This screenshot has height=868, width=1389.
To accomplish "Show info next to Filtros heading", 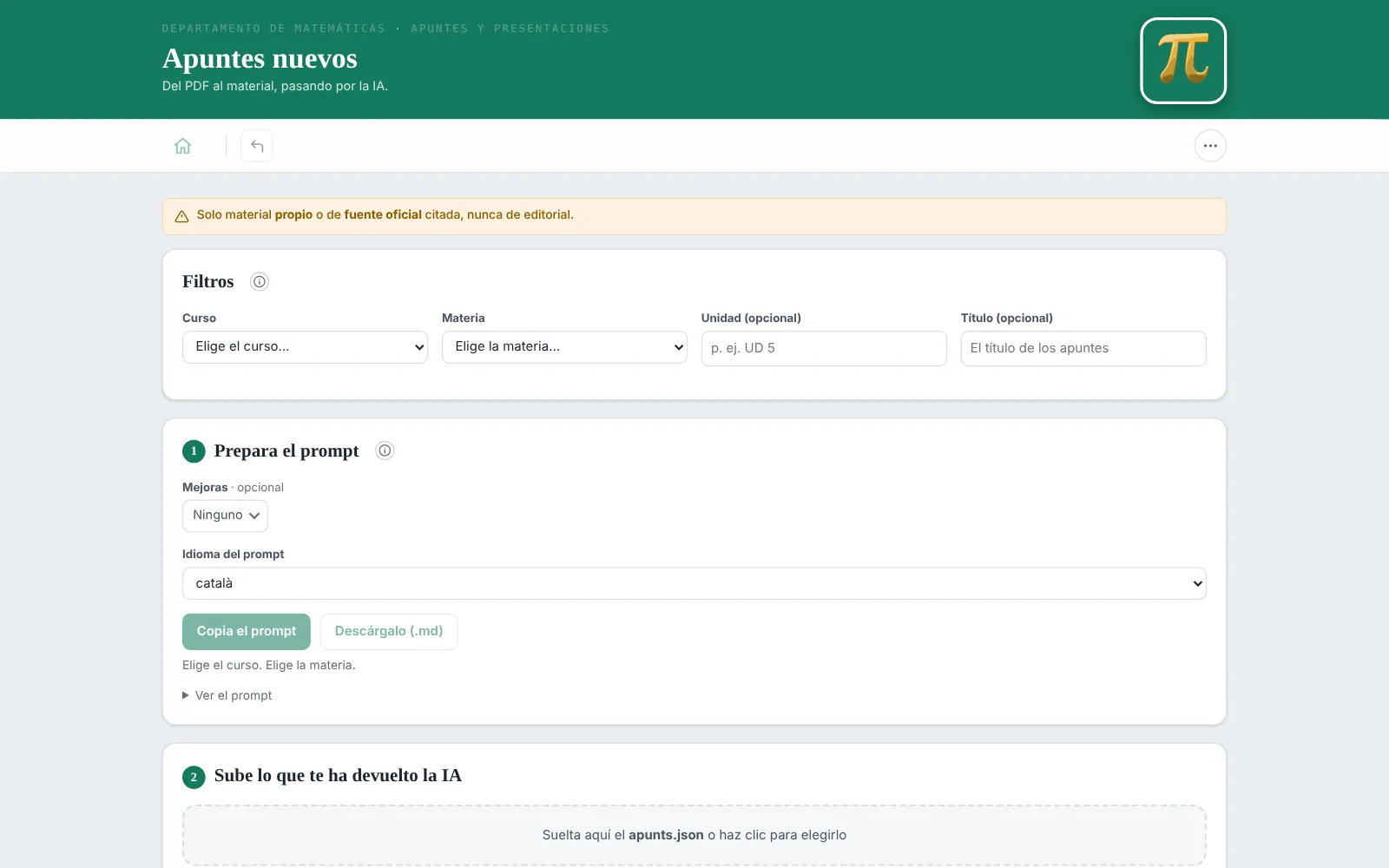I will pyautogui.click(x=259, y=281).
